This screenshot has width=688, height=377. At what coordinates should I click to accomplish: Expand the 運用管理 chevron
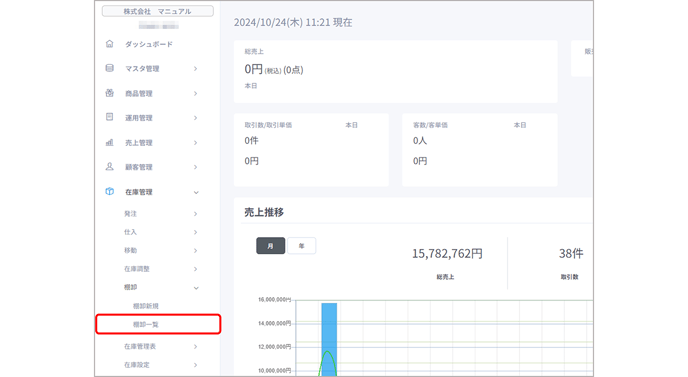[x=196, y=118]
